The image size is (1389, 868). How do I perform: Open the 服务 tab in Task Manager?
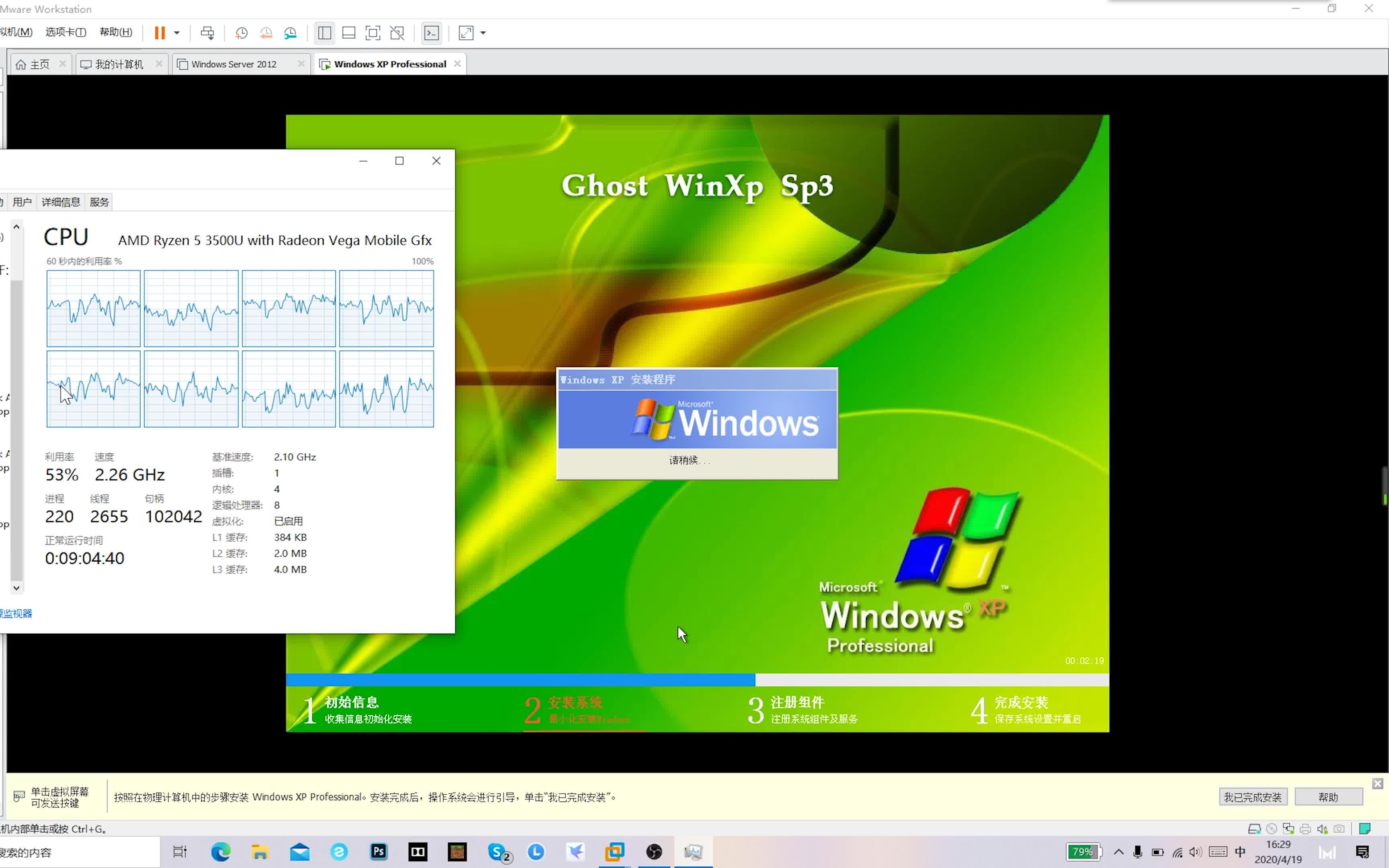click(x=99, y=202)
